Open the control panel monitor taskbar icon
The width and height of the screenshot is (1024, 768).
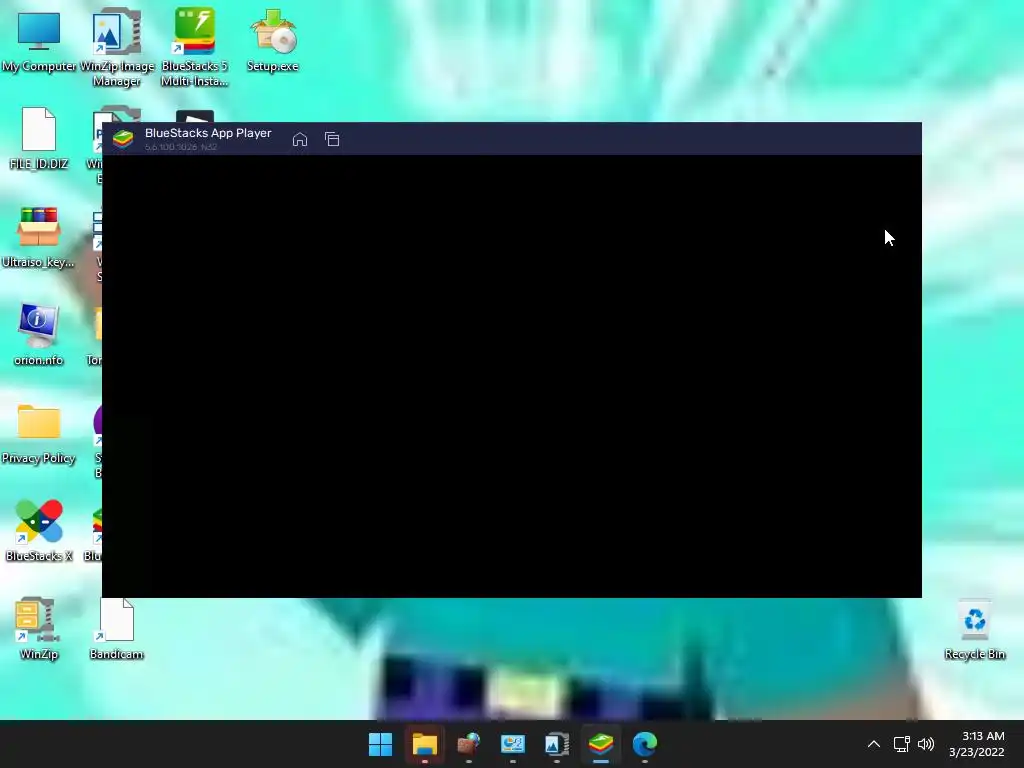513,744
